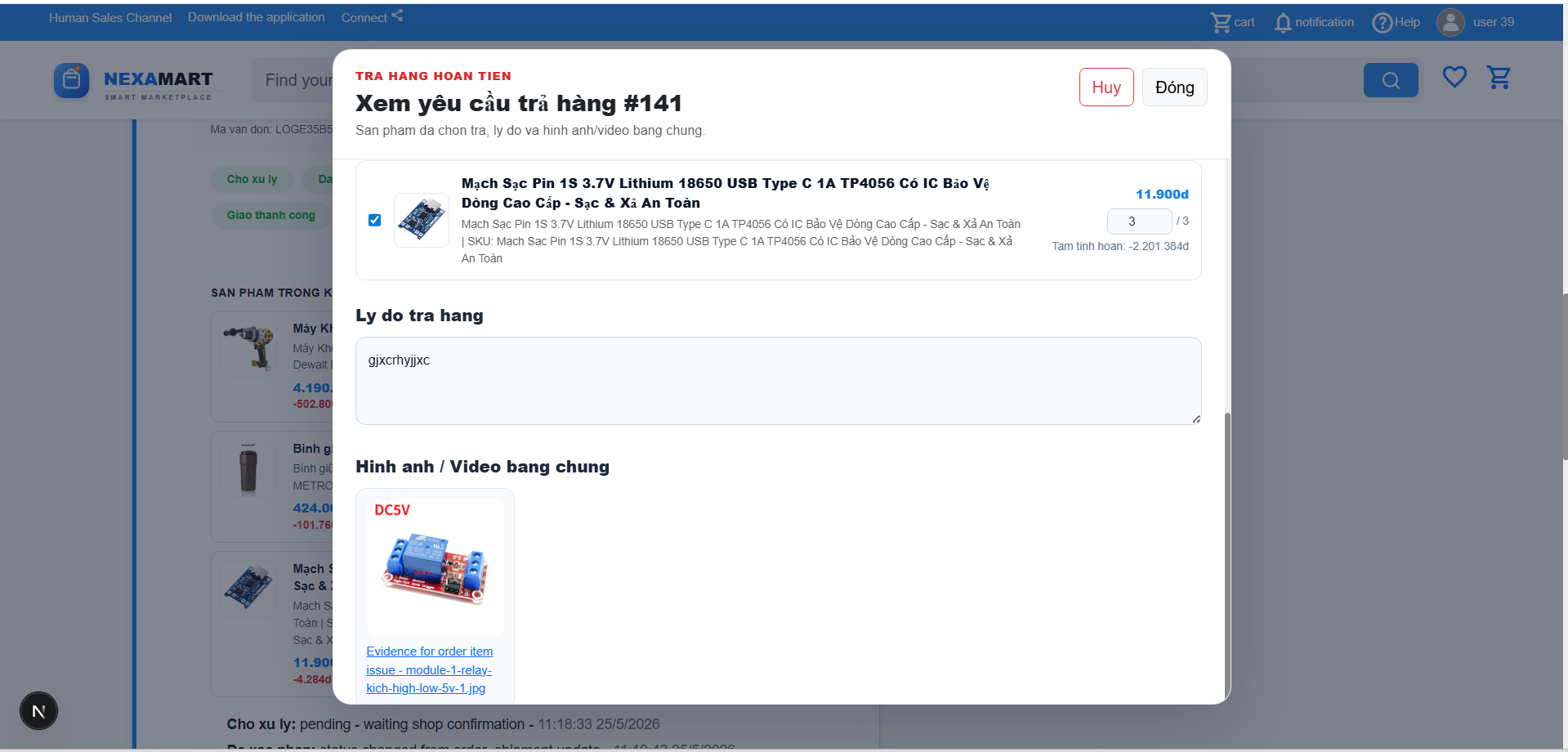Click the charger board product thumbnail in dialog
1568x752 pixels.
(x=422, y=220)
